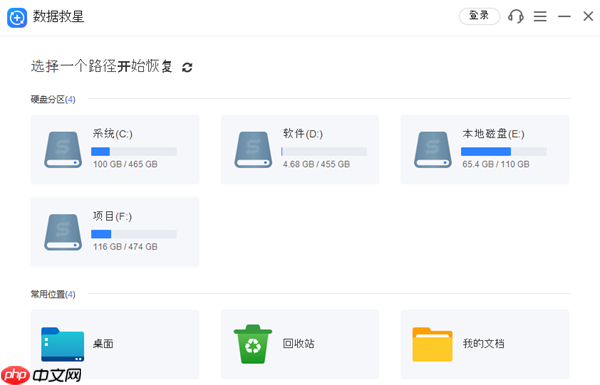Minimize the 数据救星 window
600x385 pixels.
tap(564, 16)
